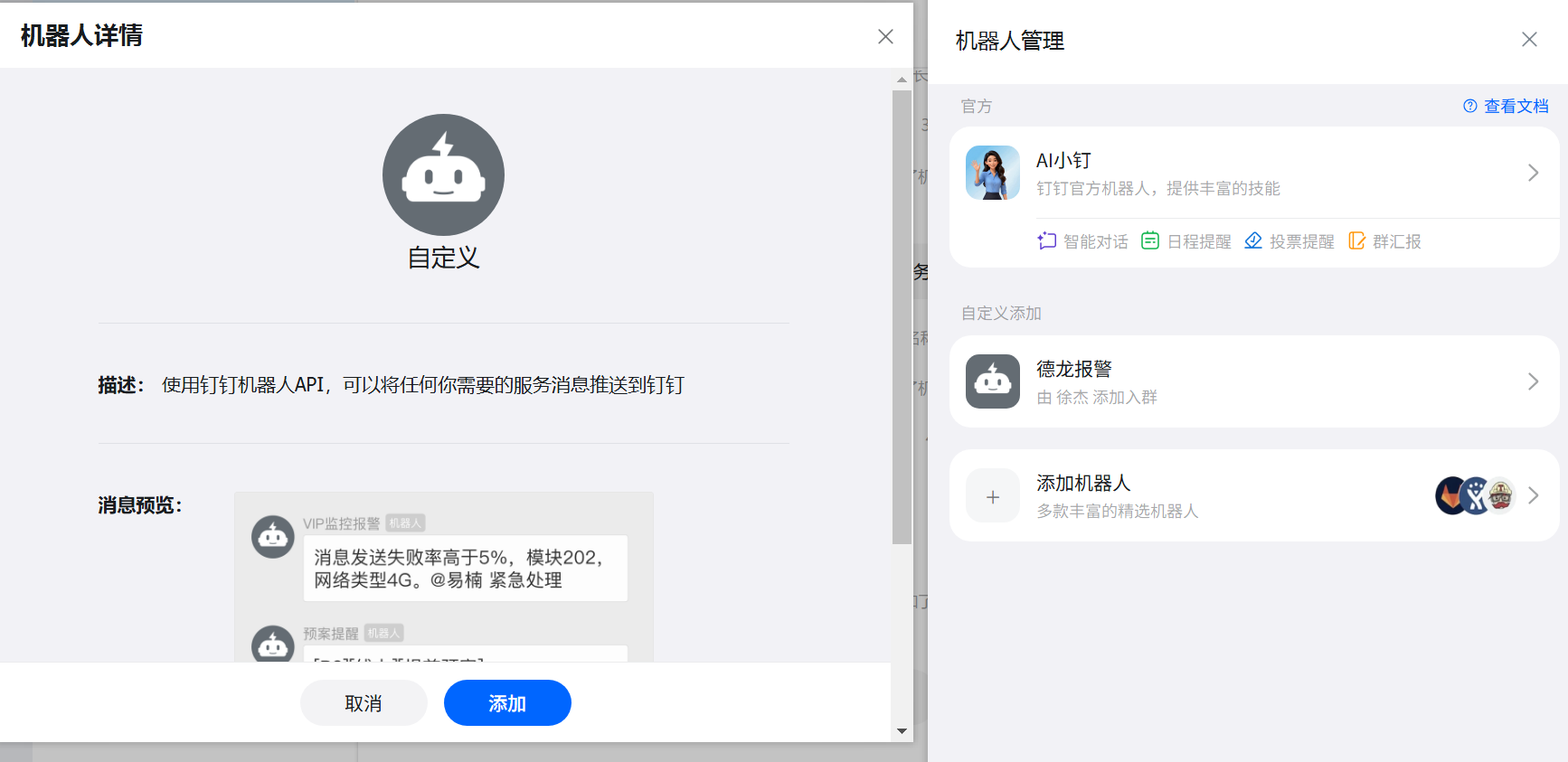Click the dialog scrollbar up arrow
1568x762 pixels.
pos(902,80)
